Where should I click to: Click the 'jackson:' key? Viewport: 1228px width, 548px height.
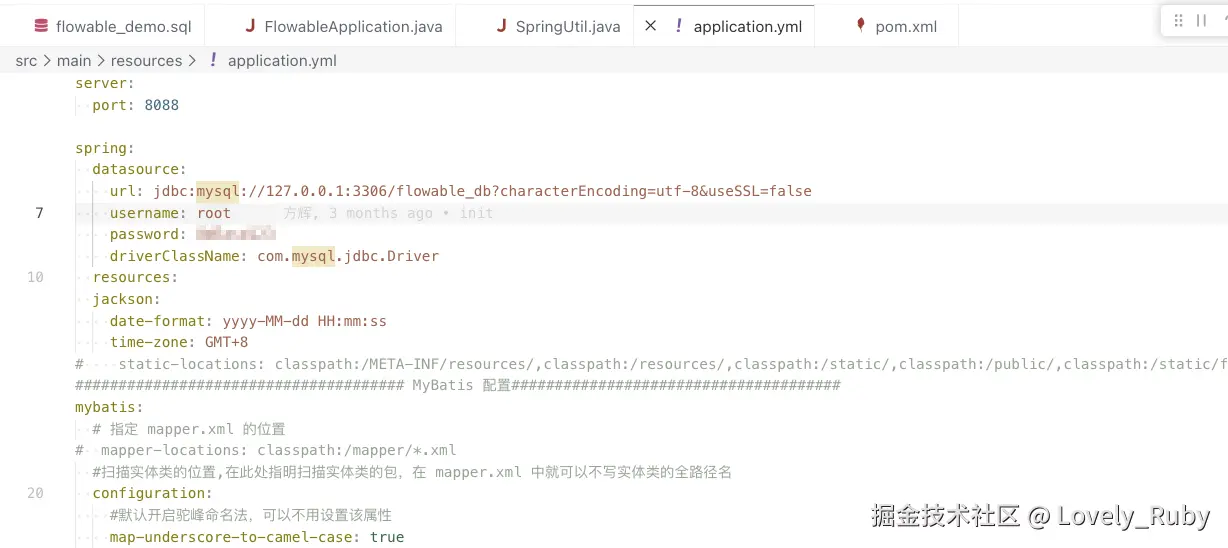pyautogui.click(x=126, y=299)
